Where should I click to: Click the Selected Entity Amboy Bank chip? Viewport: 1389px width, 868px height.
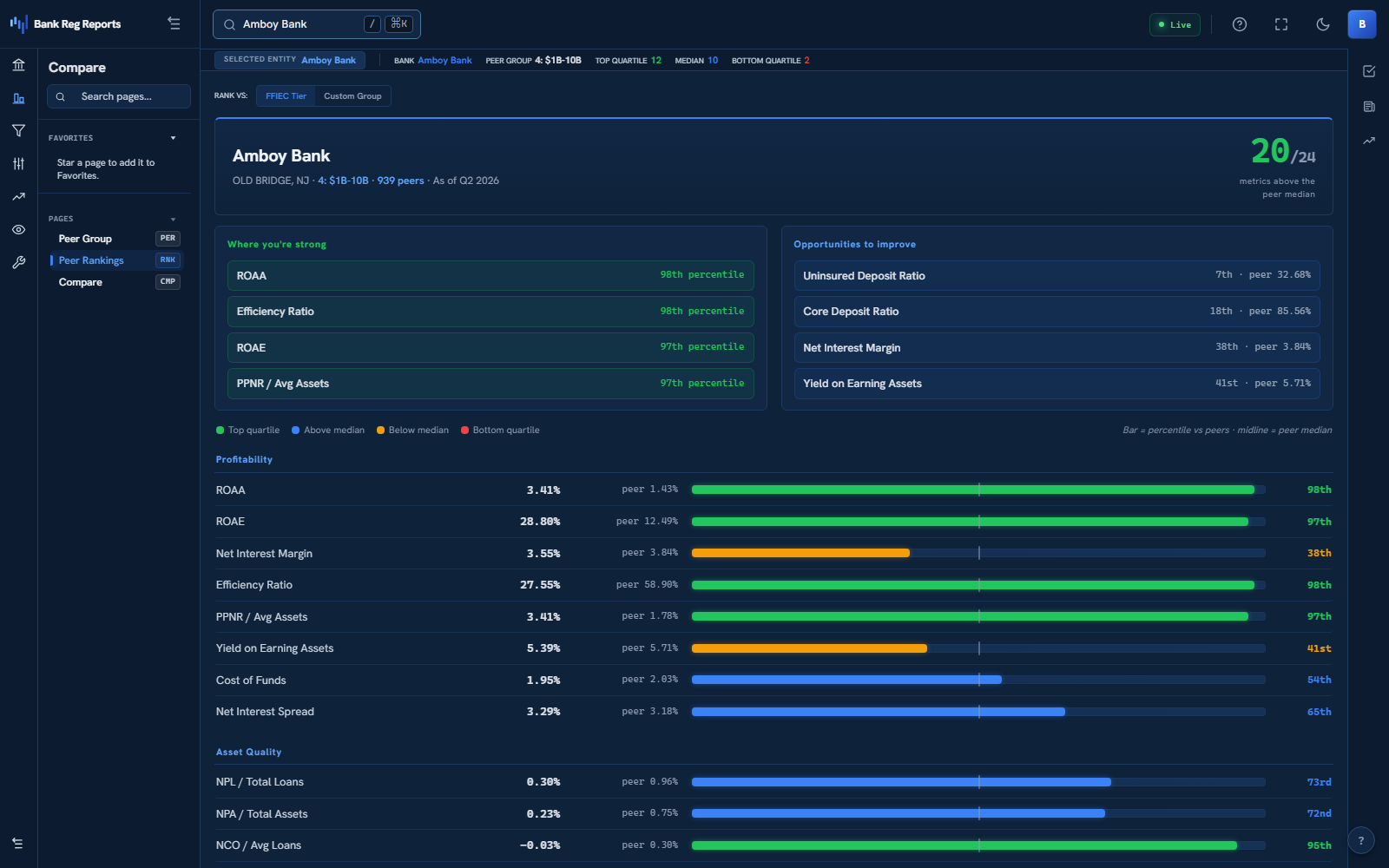click(290, 60)
